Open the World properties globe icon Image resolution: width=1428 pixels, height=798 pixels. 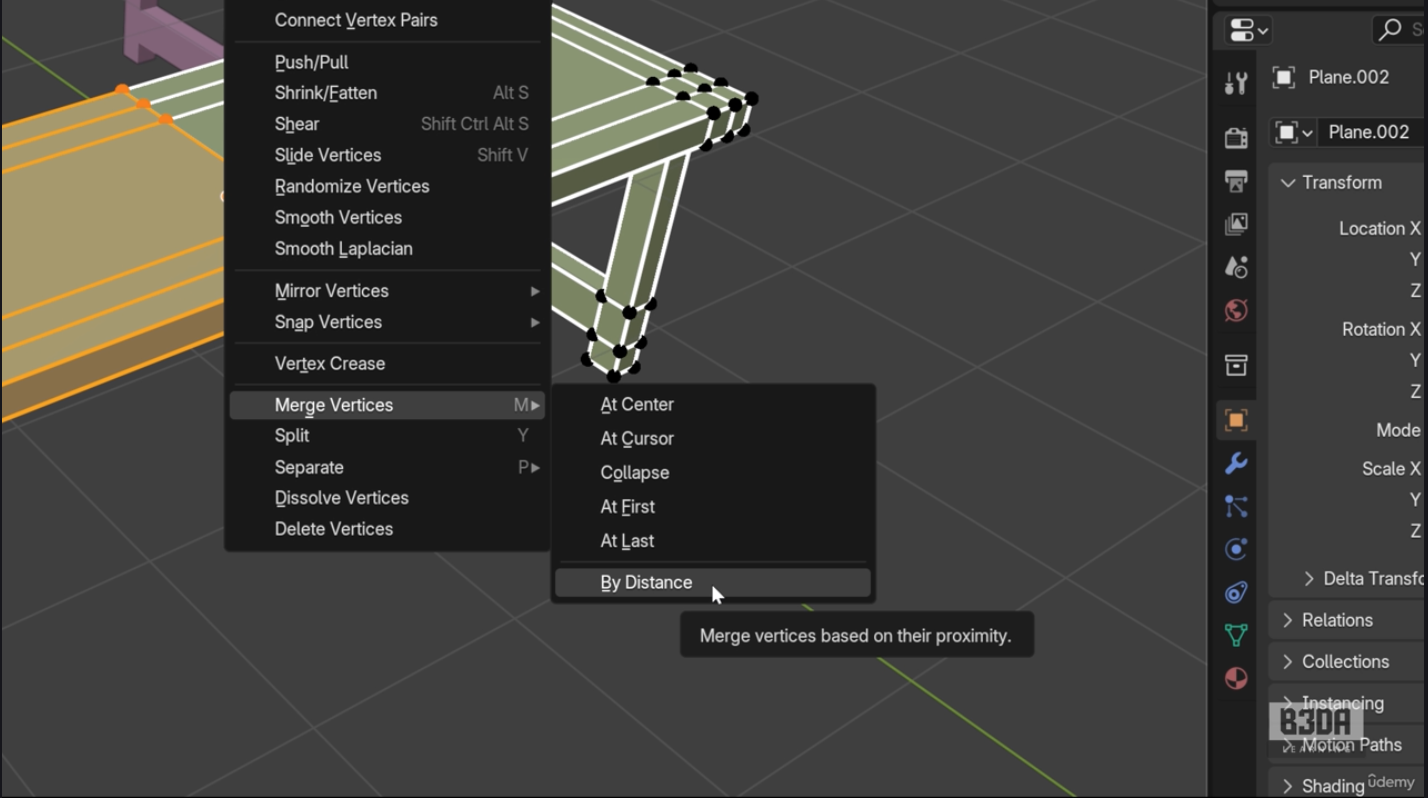click(x=1236, y=310)
